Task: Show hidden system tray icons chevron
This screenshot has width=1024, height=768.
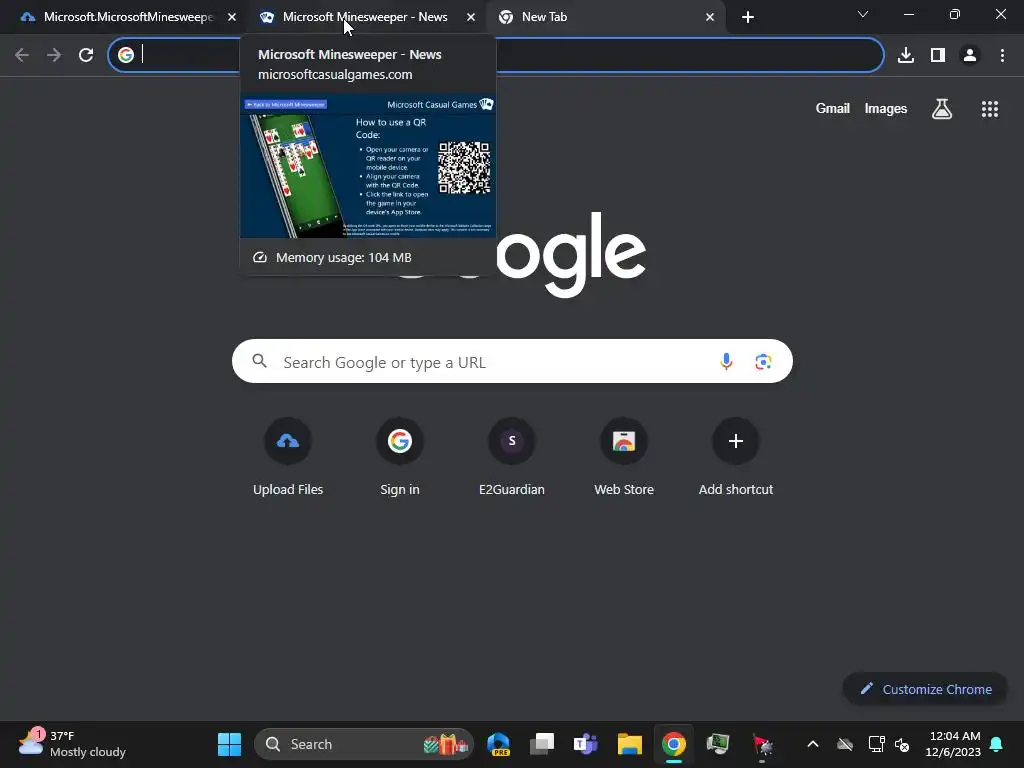Action: (813, 744)
